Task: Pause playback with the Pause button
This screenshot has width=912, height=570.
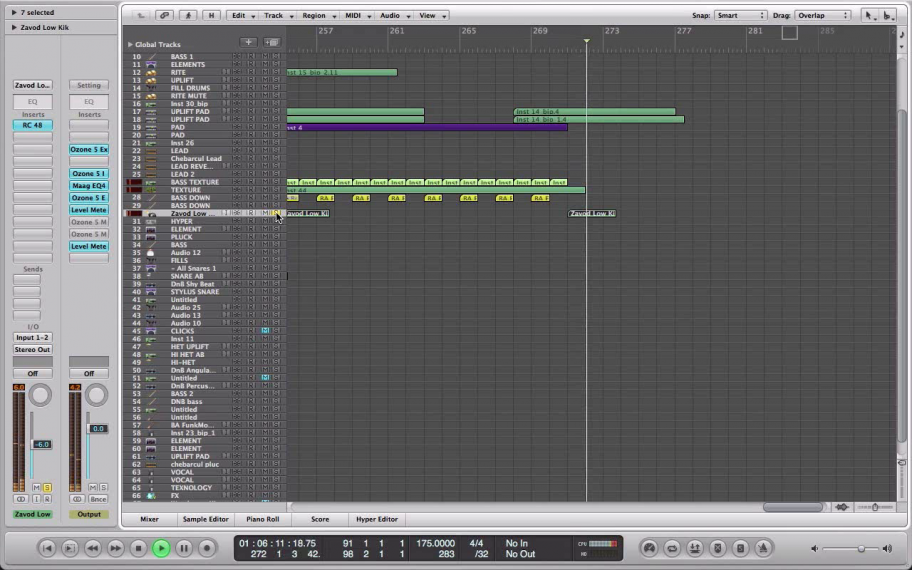Action: (184, 548)
